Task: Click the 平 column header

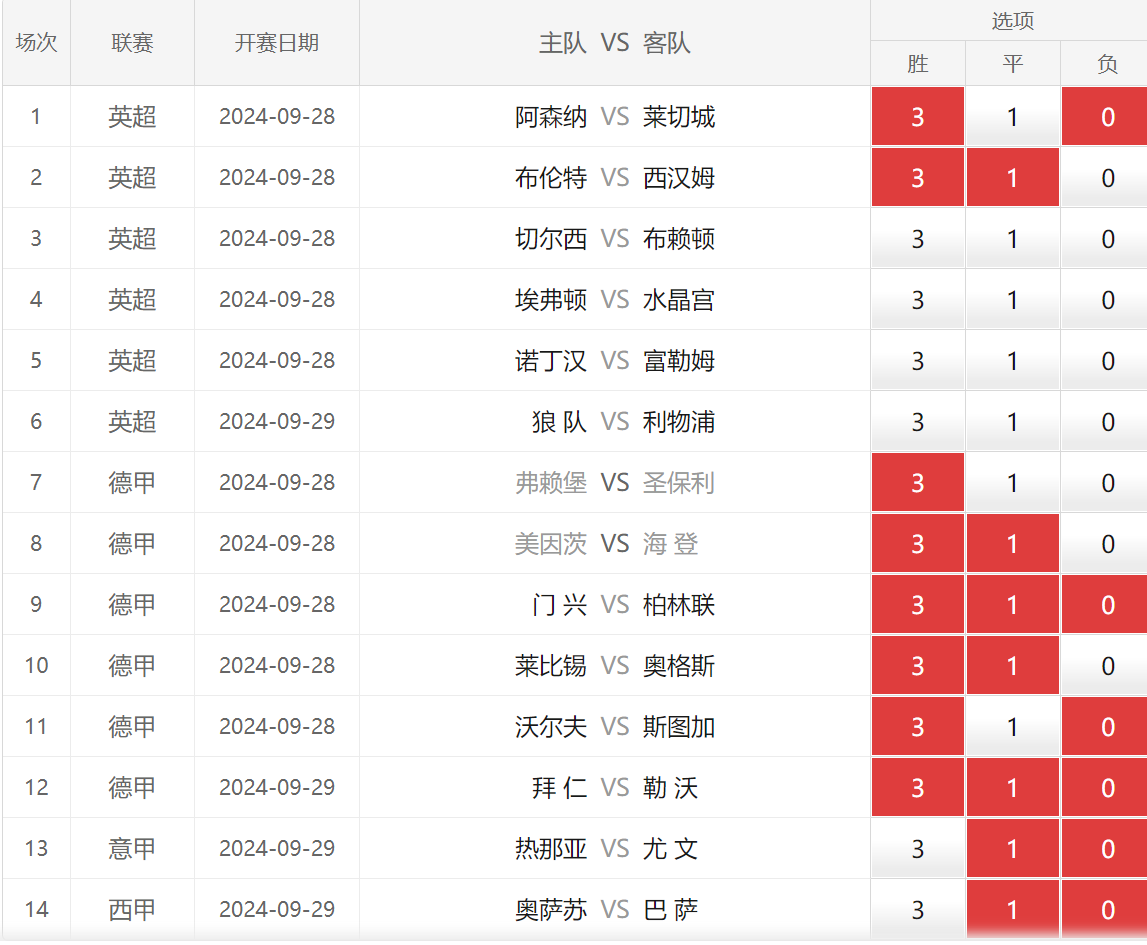Action: [1012, 64]
